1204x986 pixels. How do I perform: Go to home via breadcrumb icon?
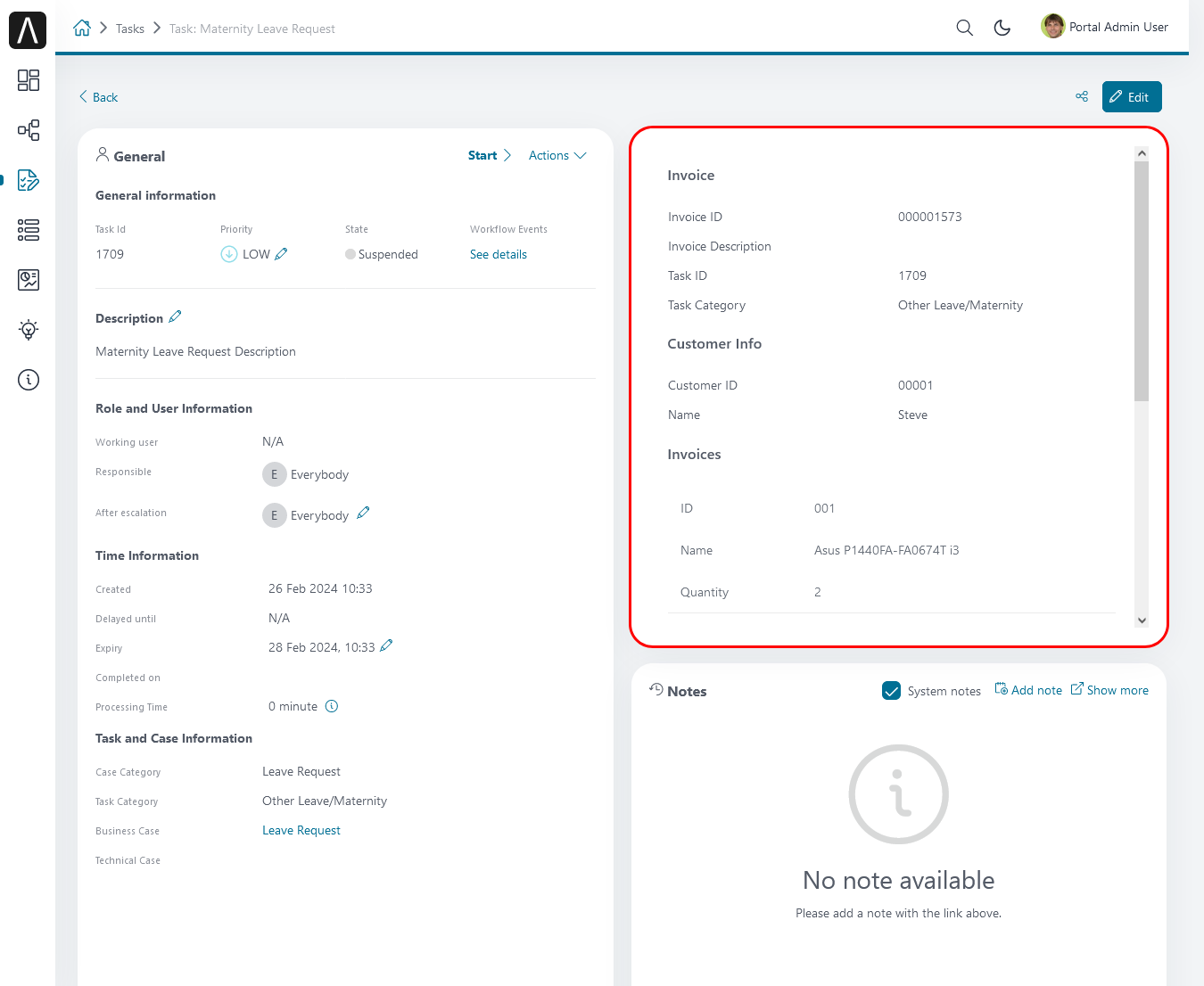click(x=82, y=28)
